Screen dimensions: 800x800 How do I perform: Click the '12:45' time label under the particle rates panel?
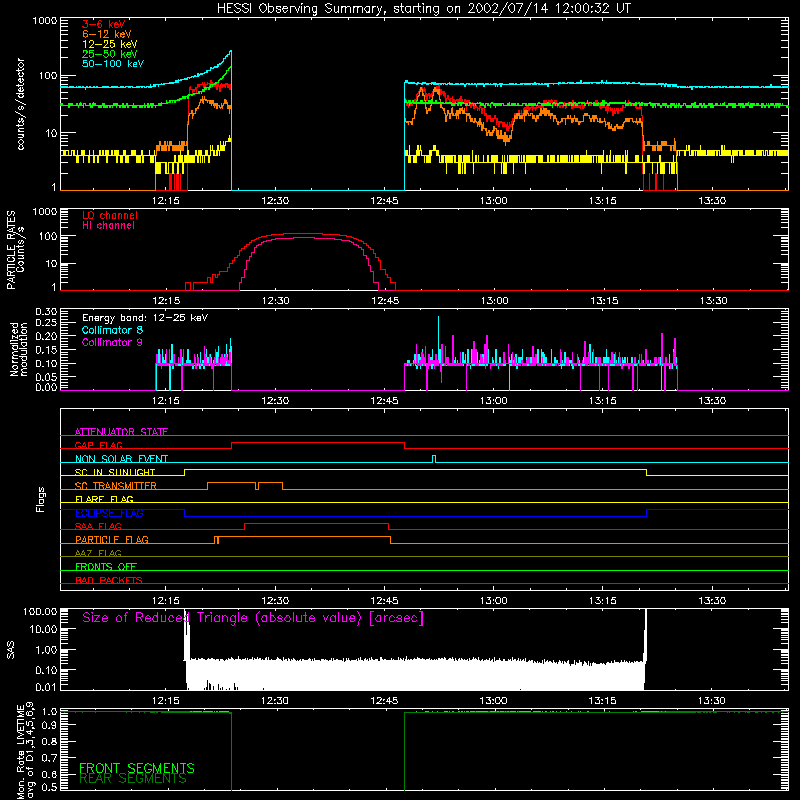click(385, 301)
